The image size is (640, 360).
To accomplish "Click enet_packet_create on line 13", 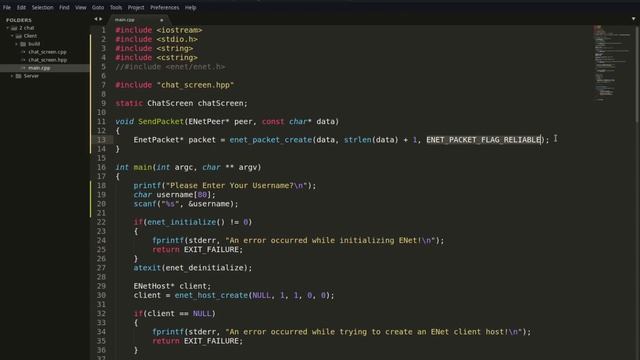I will click(271, 140).
